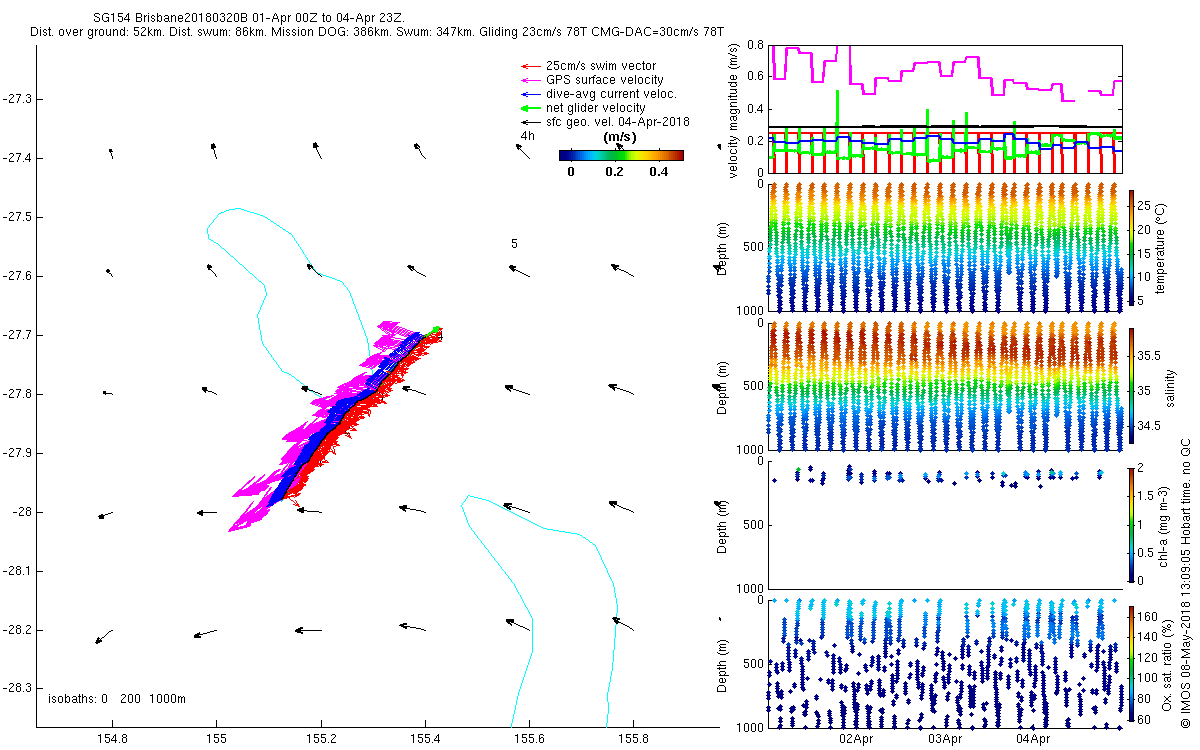Click the "35.5" tick on salinity colorbar

(x=1150, y=355)
